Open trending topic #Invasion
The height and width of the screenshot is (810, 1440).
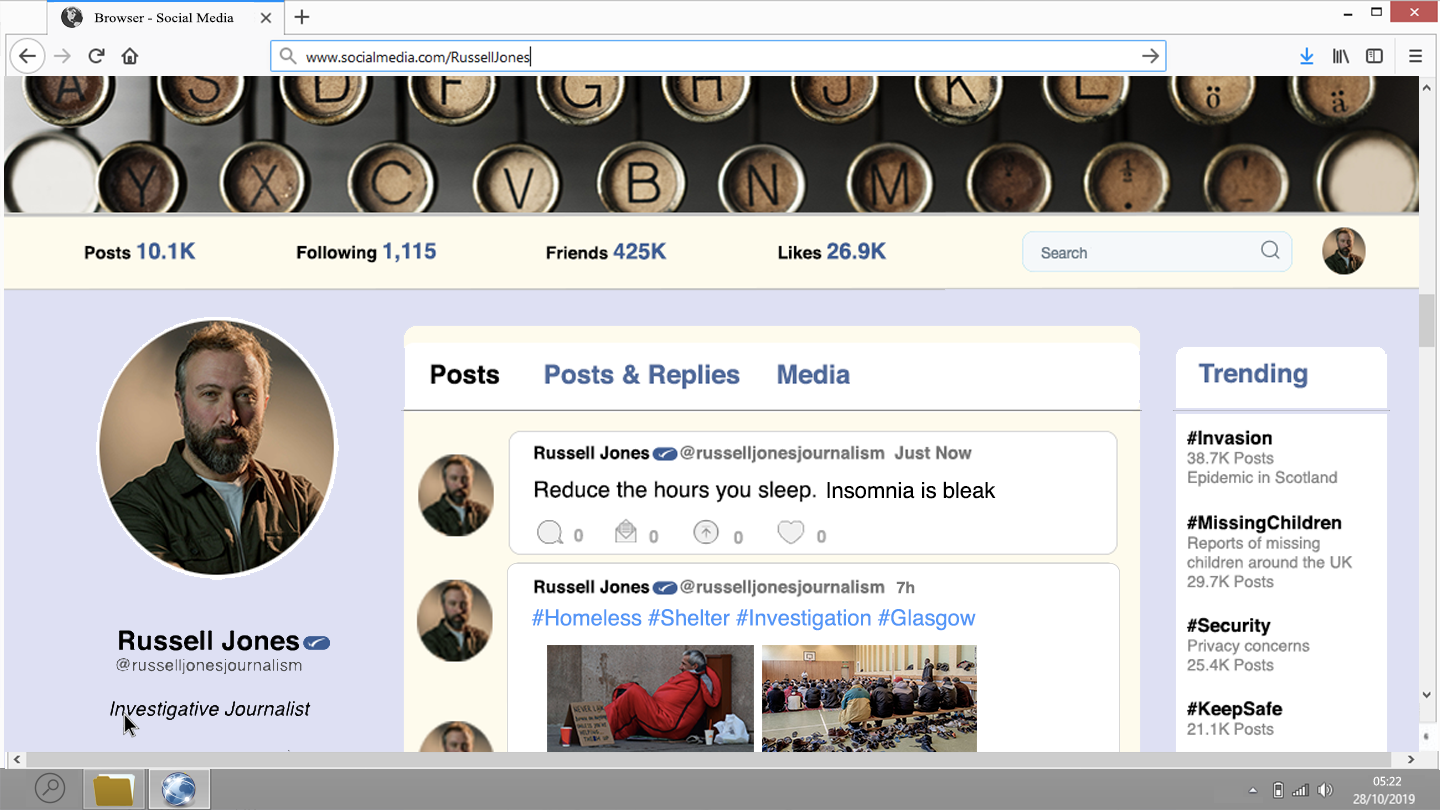(1230, 438)
